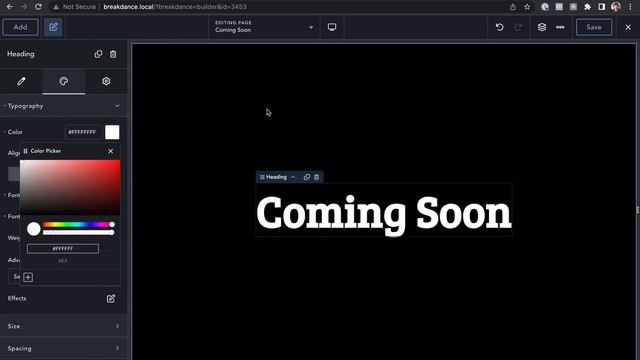Click the alpha opacity slider
The height and width of the screenshot is (360, 640).
tap(78, 233)
